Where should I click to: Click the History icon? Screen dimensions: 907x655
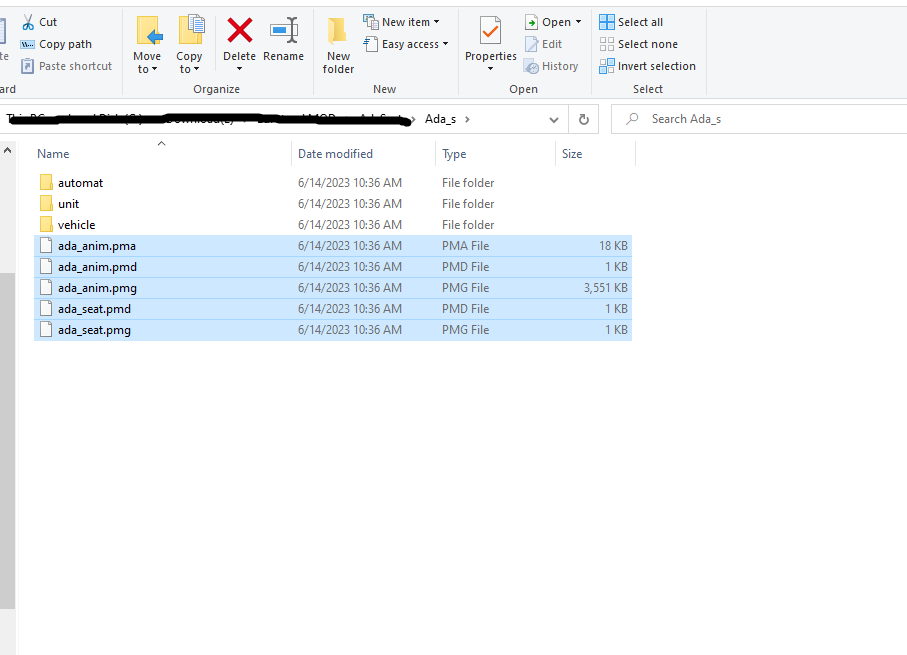tap(531, 67)
